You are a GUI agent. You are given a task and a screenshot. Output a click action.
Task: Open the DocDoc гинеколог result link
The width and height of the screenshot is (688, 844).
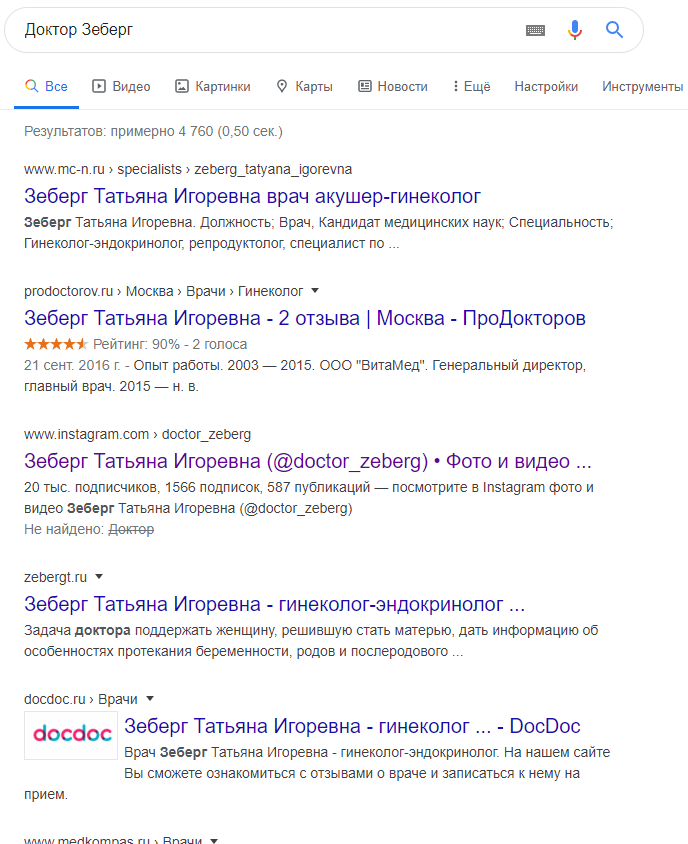pyautogui.click(x=352, y=726)
